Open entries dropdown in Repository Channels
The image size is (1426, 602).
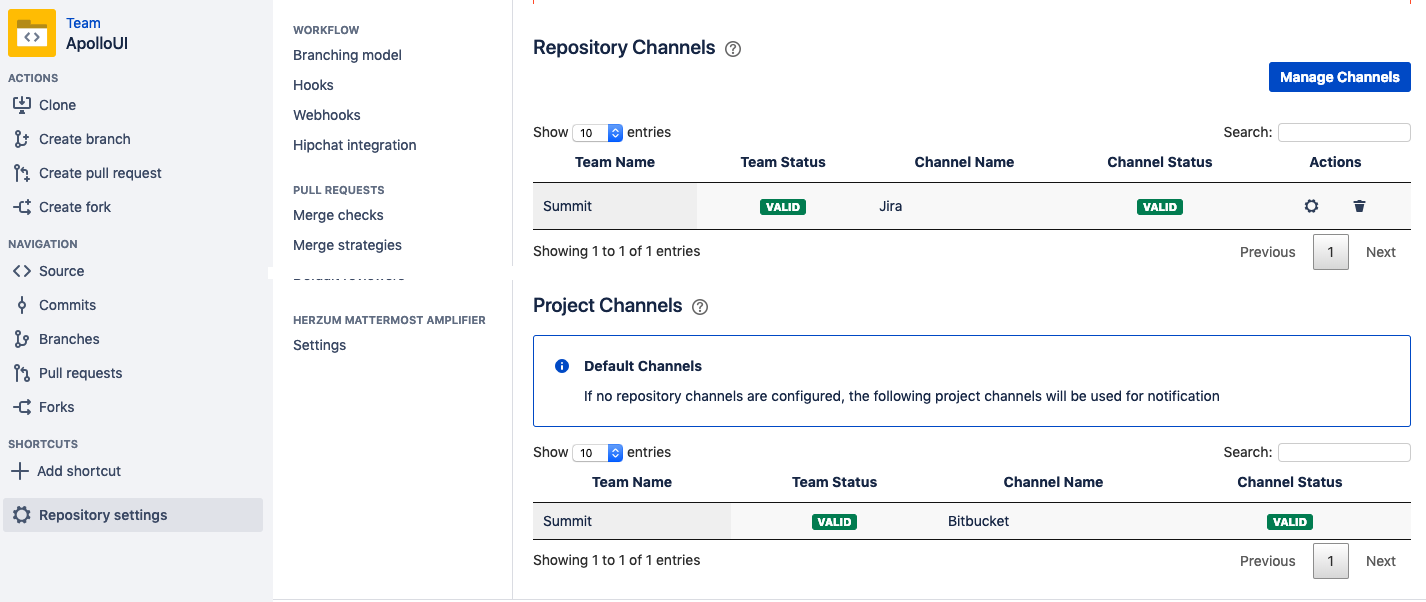tap(598, 132)
